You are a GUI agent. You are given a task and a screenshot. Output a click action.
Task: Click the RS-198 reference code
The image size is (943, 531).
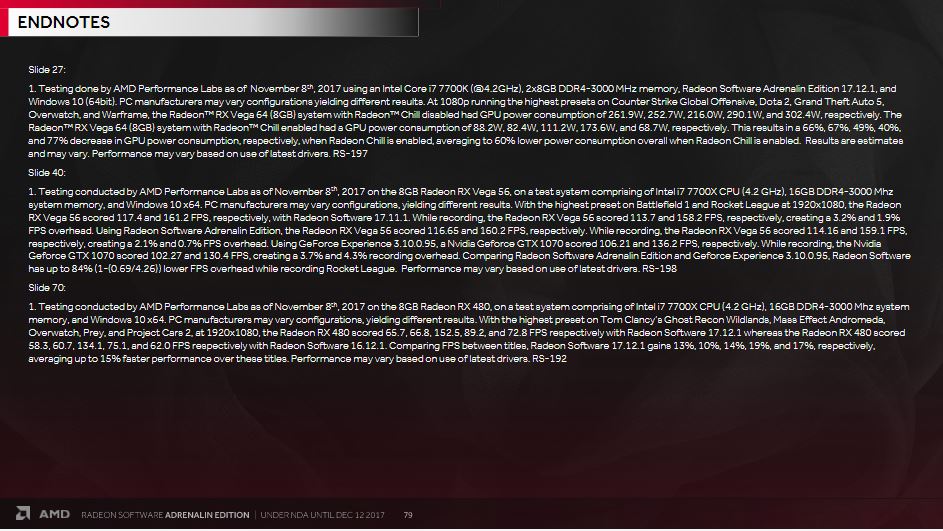[x=659, y=269]
